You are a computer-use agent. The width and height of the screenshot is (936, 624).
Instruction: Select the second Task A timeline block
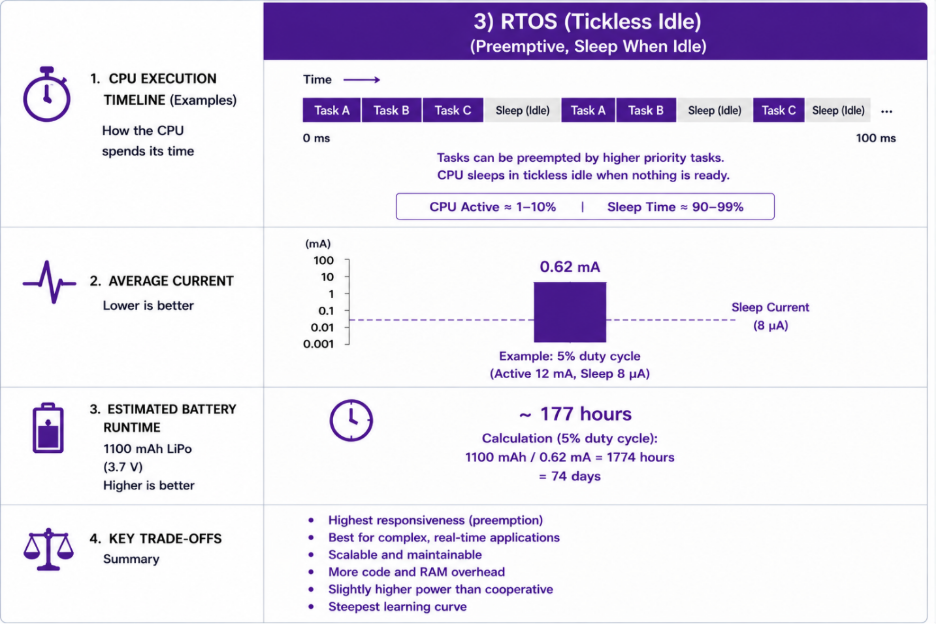point(588,110)
